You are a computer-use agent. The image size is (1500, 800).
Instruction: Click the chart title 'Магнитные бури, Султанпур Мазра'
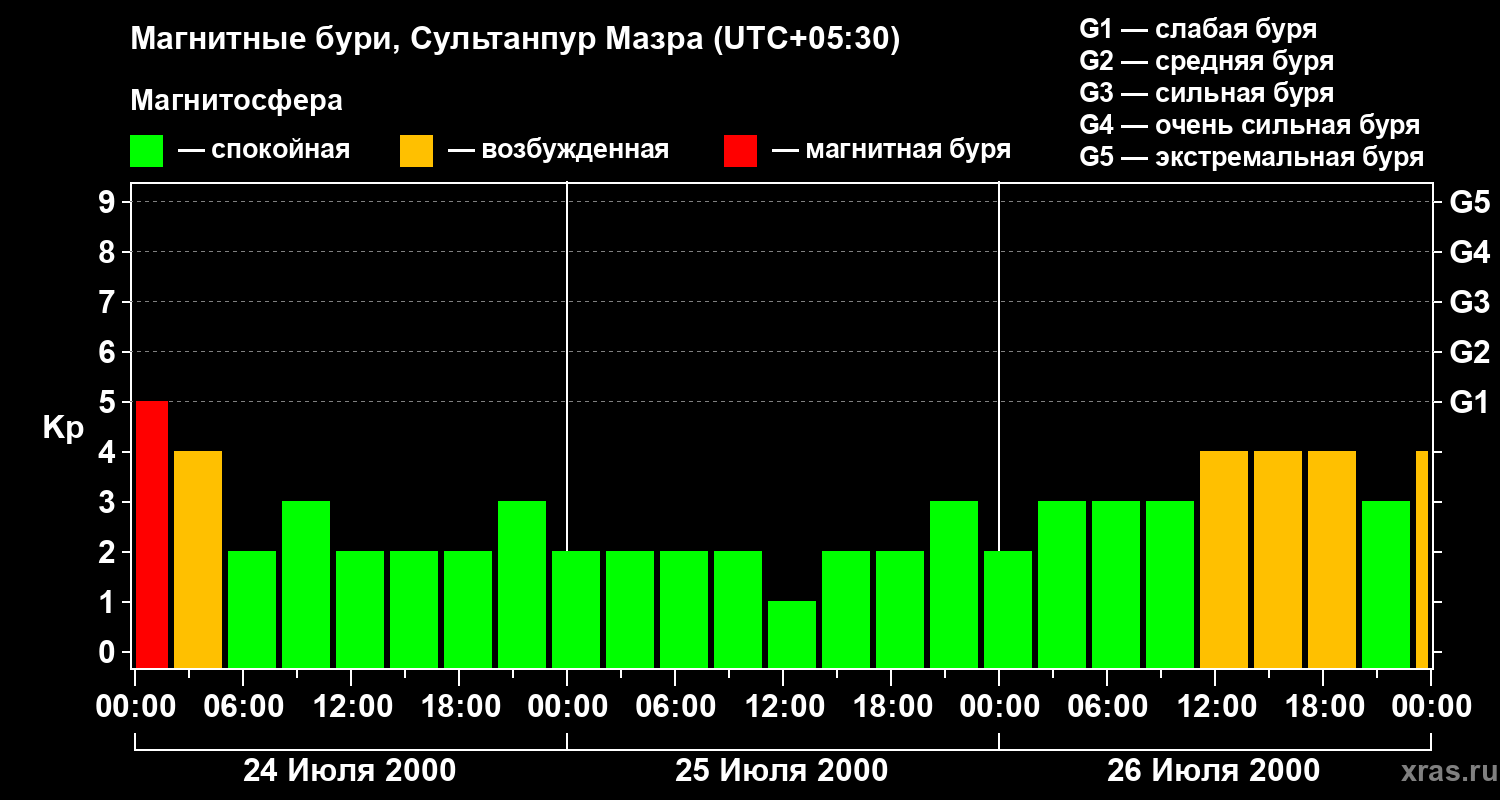(416, 39)
